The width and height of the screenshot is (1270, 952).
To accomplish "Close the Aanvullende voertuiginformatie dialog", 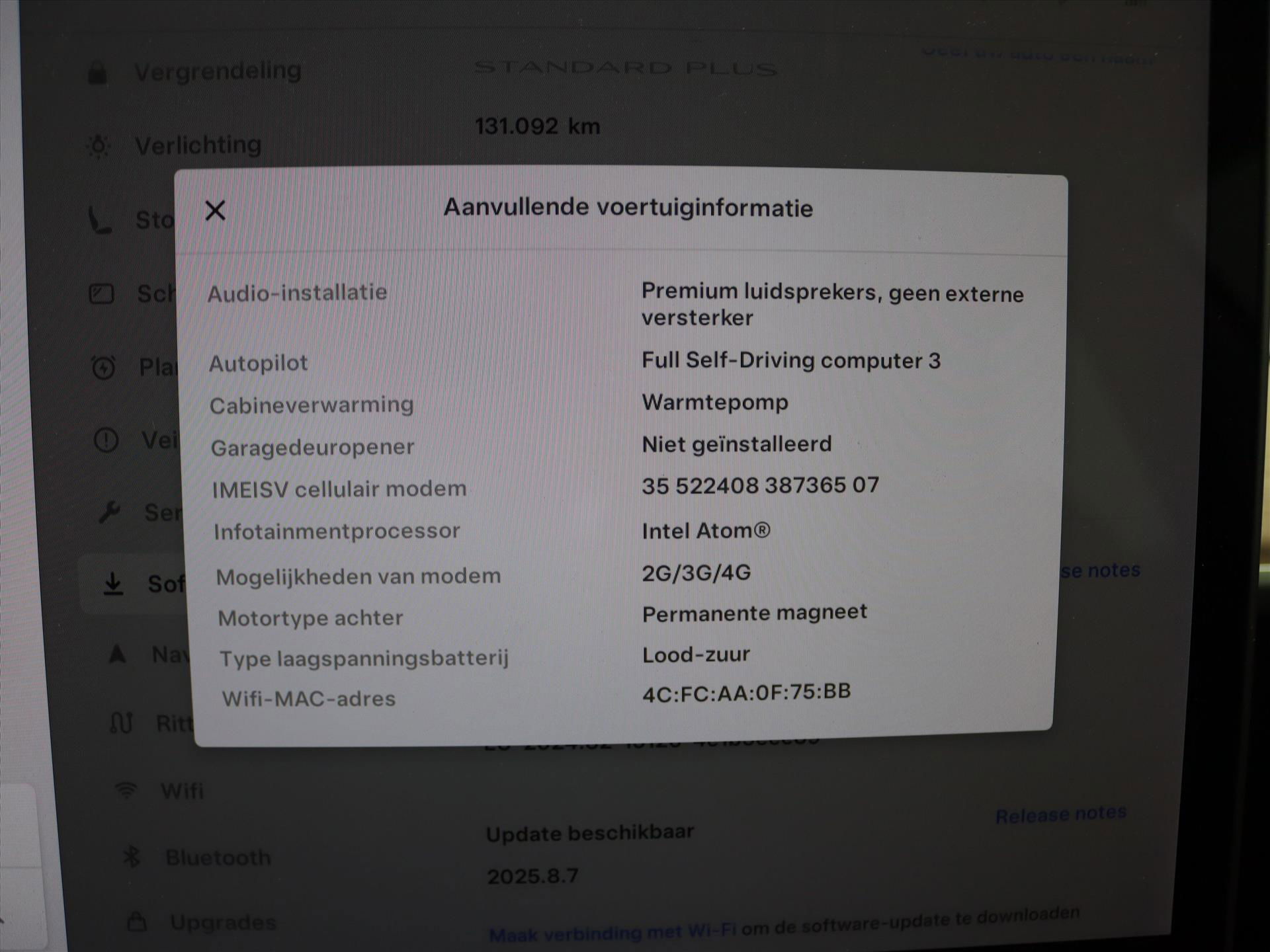I will tap(215, 211).
